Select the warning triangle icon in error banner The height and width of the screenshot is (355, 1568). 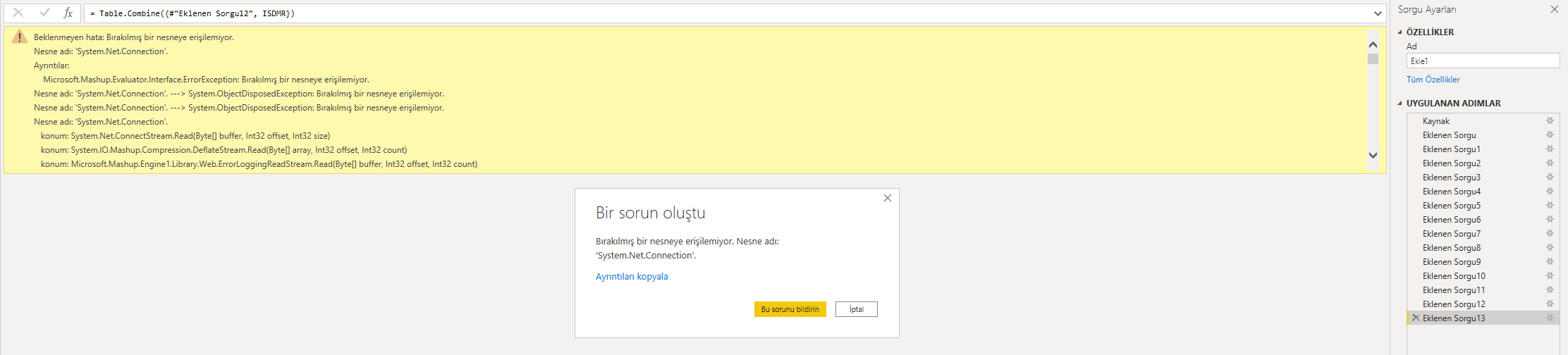[19, 37]
